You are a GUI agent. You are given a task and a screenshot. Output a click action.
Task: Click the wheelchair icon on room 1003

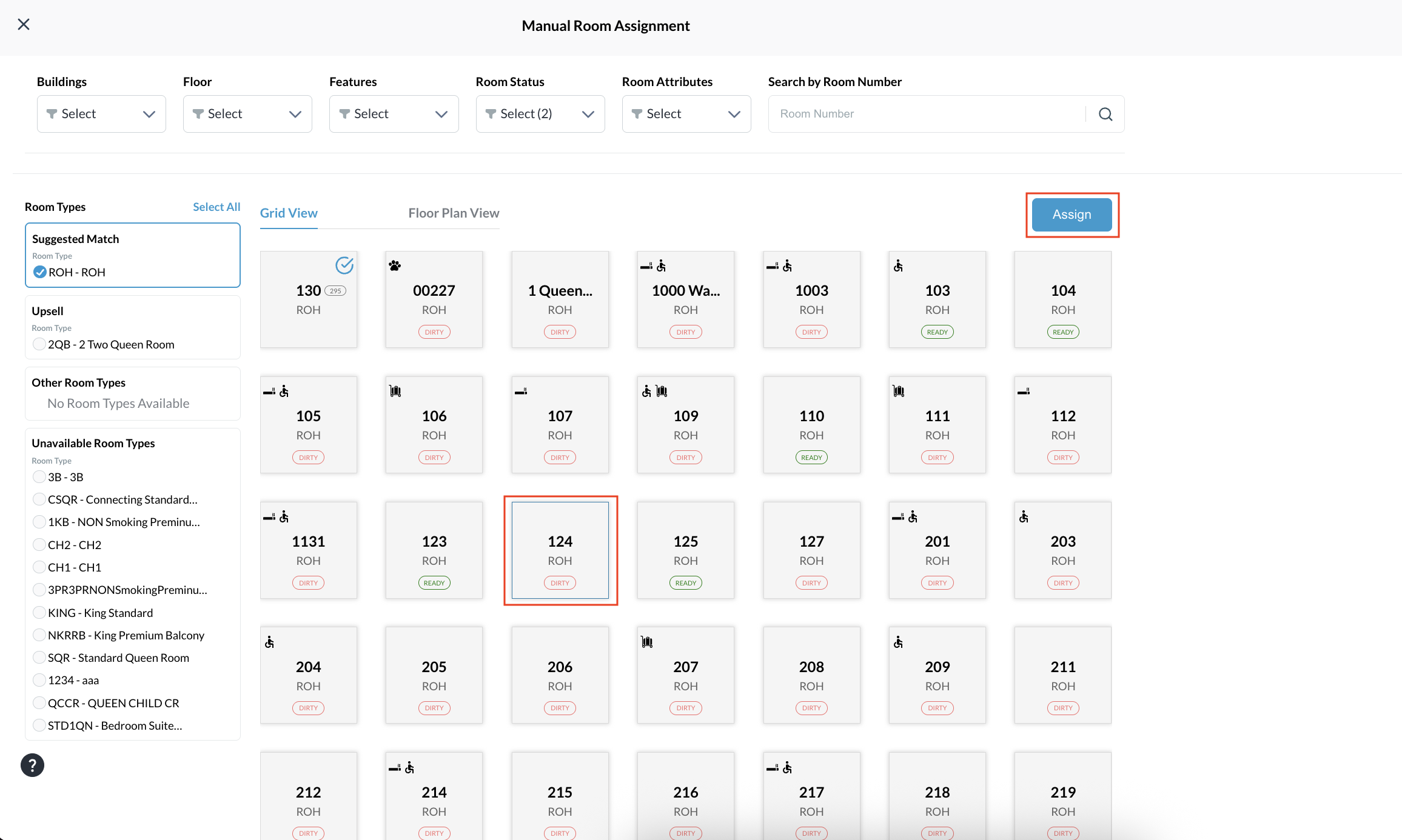point(788,266)
